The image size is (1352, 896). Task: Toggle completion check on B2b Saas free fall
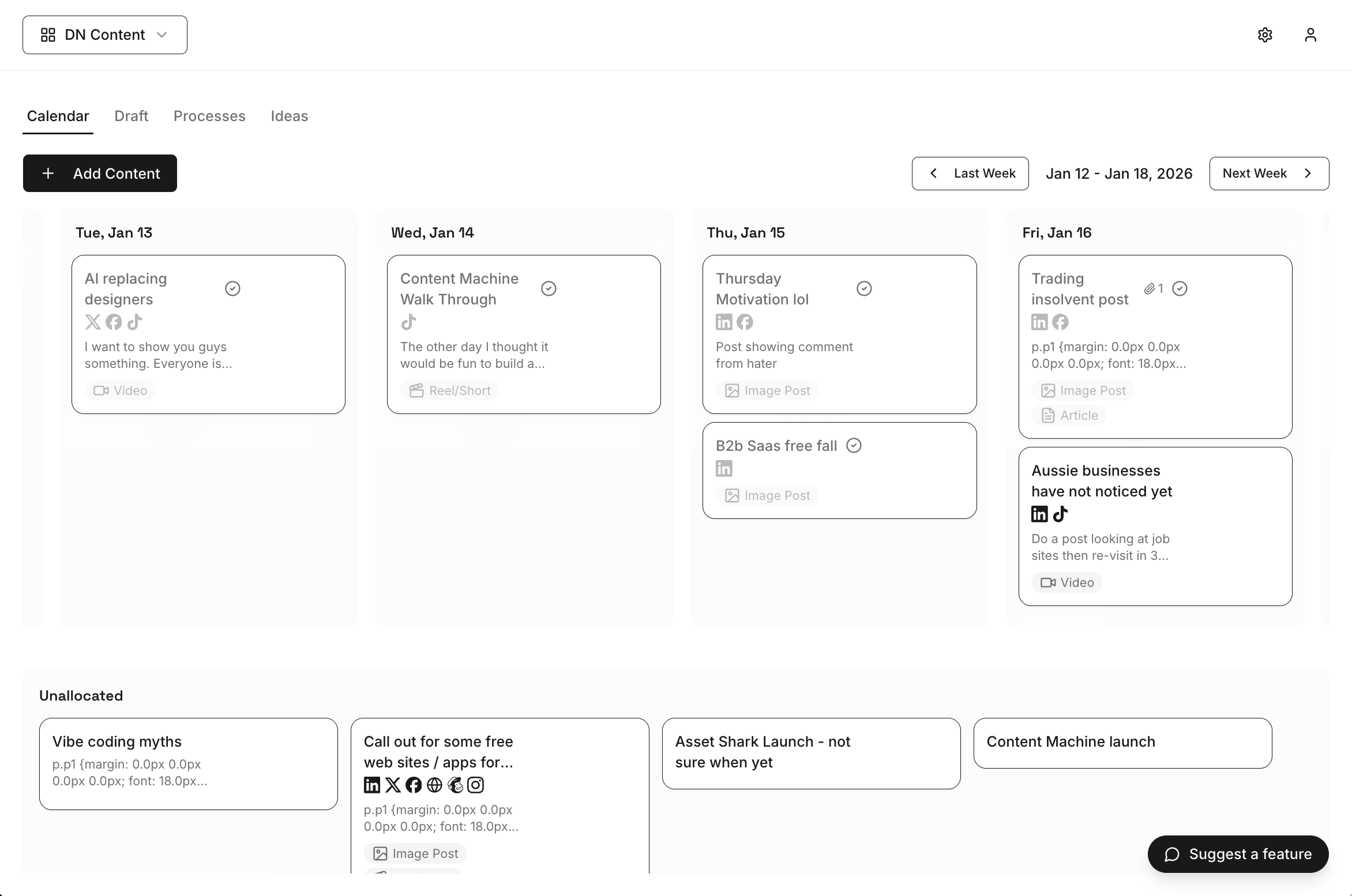point(854,446)
